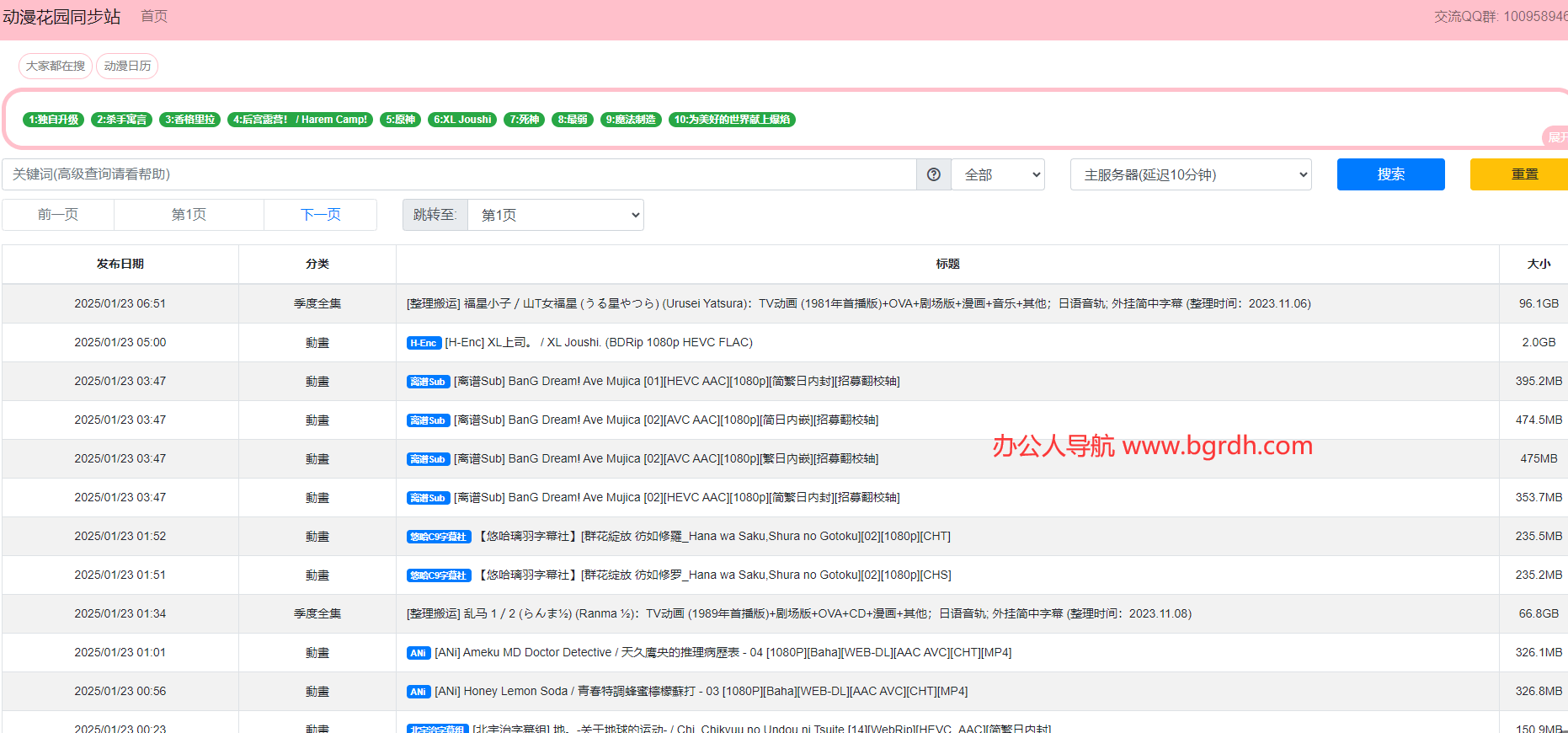Click the keyword search input field
The height and width of the screenshot is (733, 1568).
(x=459, y=174)
